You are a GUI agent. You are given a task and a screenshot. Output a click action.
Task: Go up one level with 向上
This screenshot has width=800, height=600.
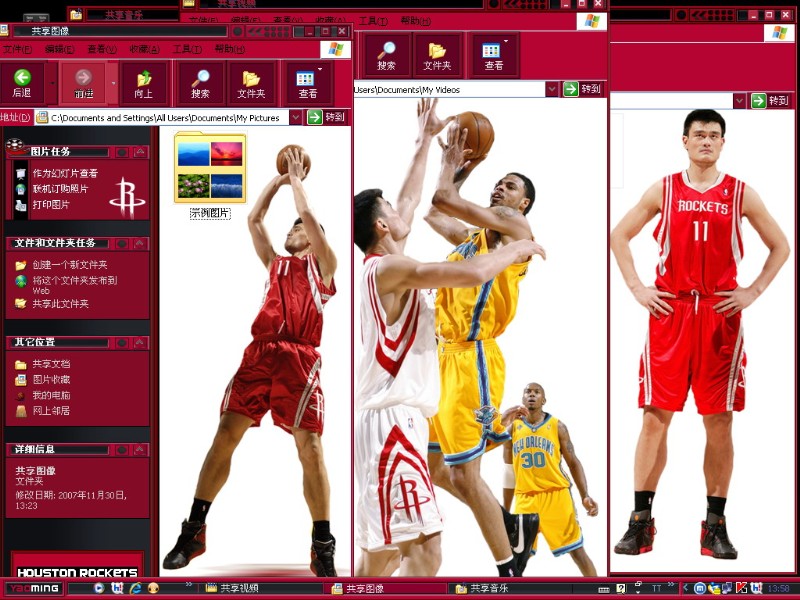coord(144,84)
